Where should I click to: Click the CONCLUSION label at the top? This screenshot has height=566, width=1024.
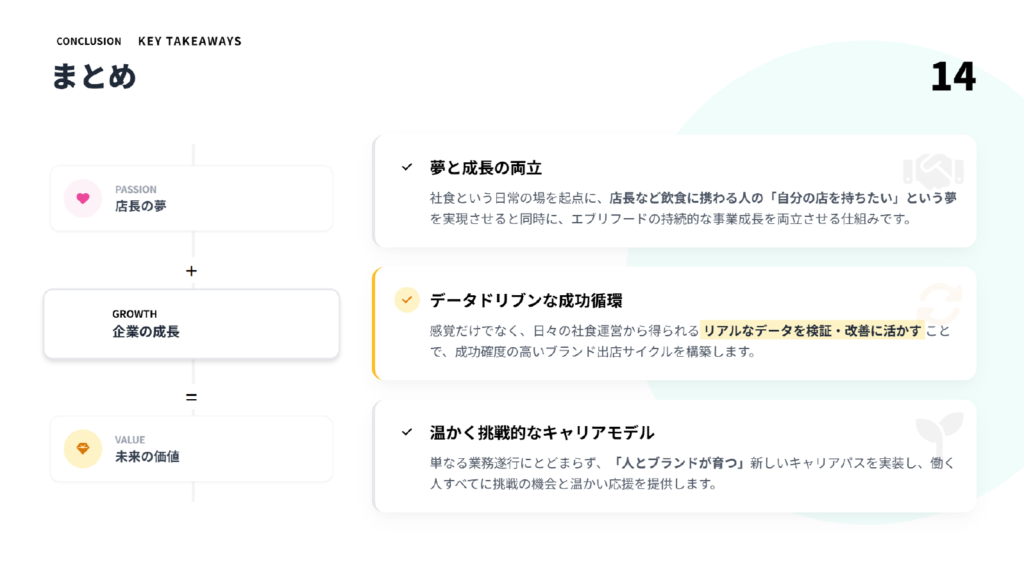(x=88, y=42)
